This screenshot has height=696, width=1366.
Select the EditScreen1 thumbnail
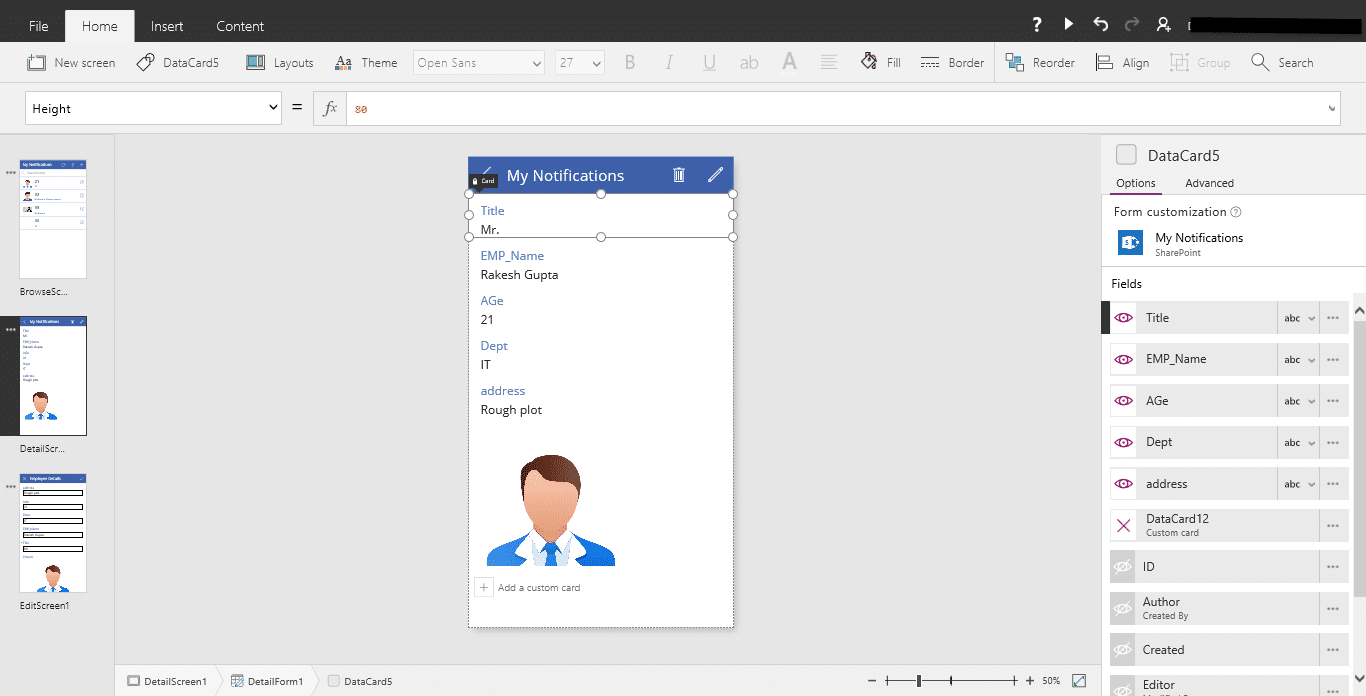pos(53,534)
